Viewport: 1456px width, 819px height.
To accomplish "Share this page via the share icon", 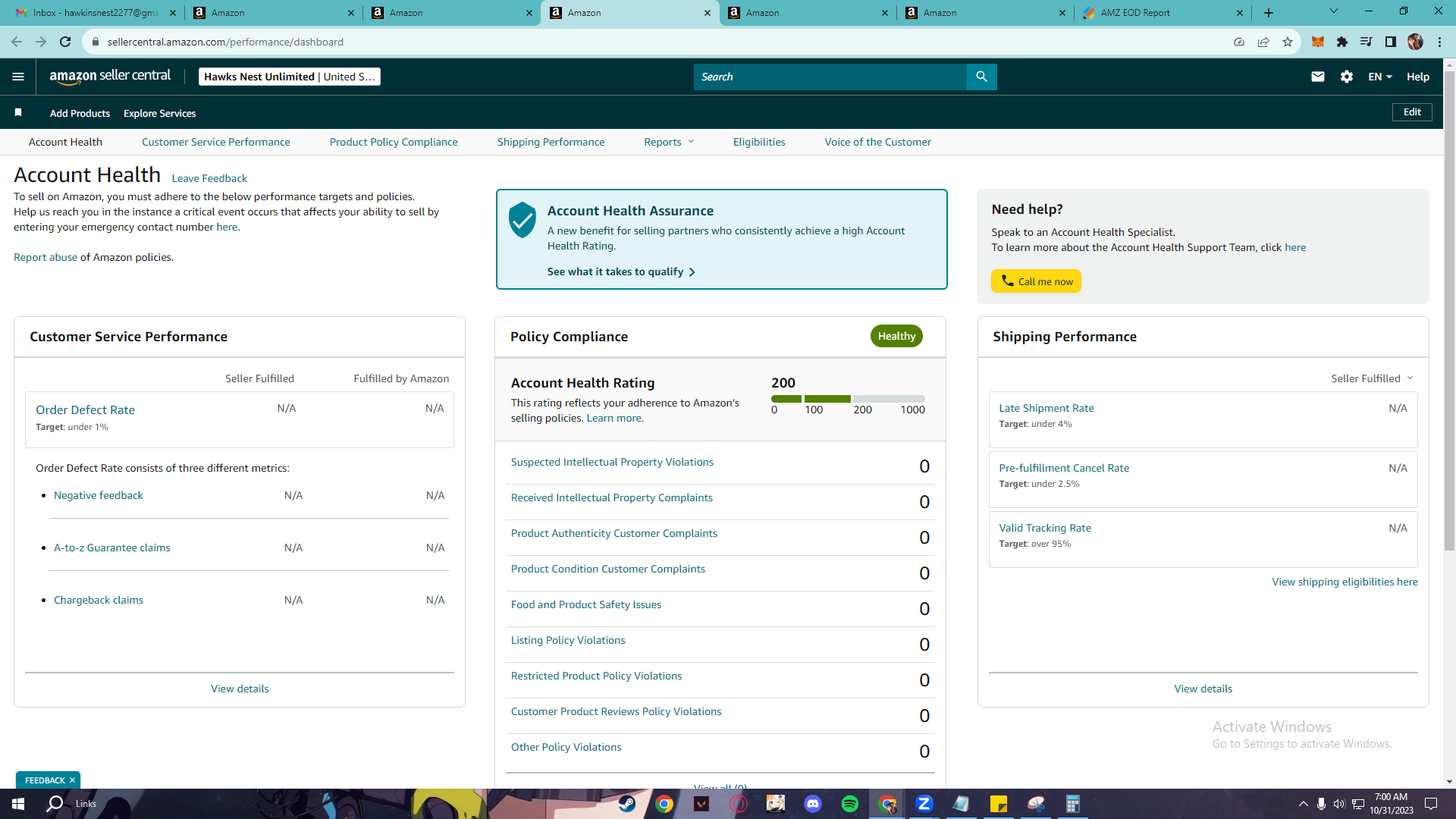I will pyautogui.click(x=1263, y=42).
